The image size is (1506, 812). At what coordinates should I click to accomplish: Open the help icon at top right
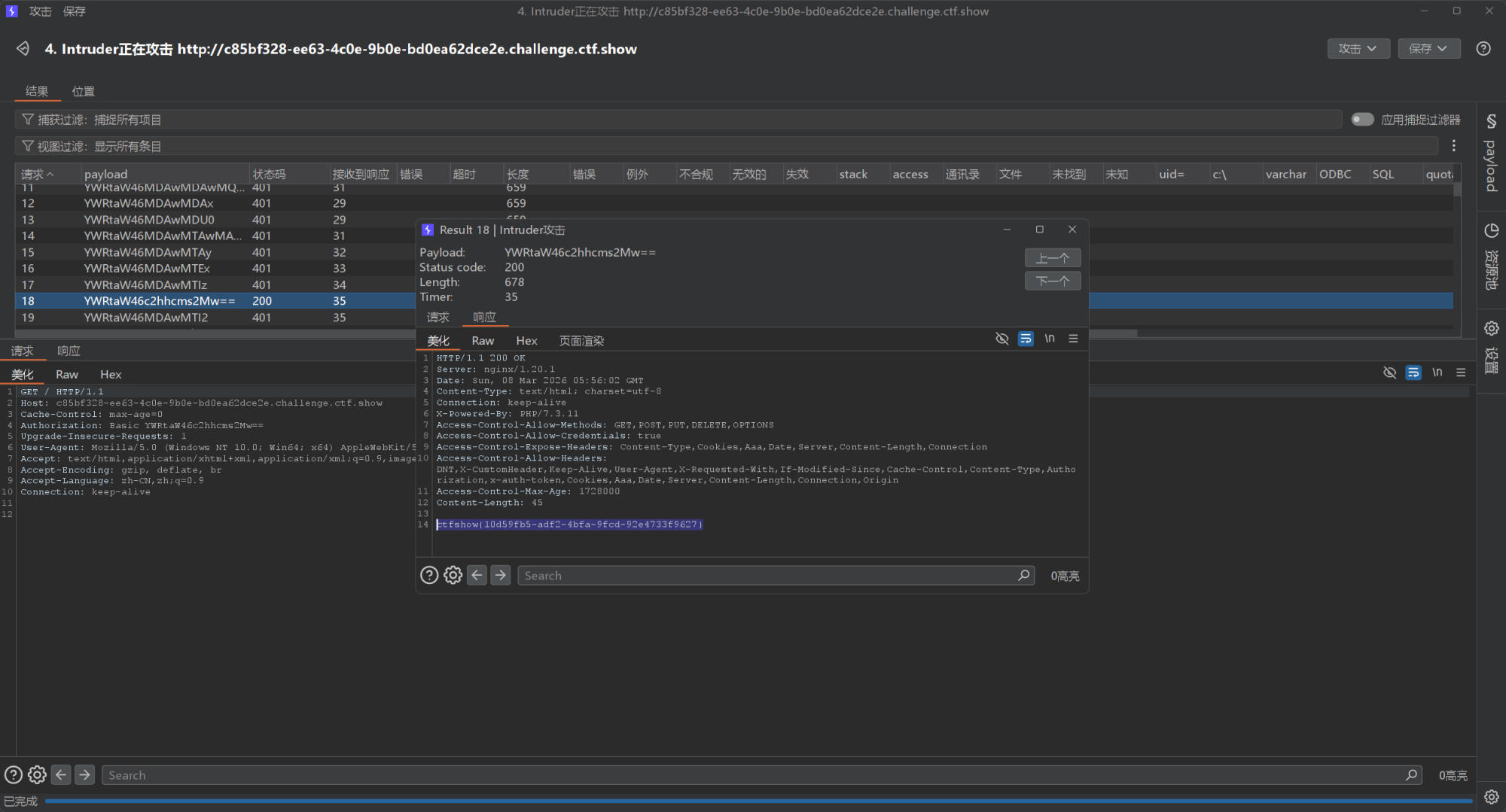tap(1483, 49)
